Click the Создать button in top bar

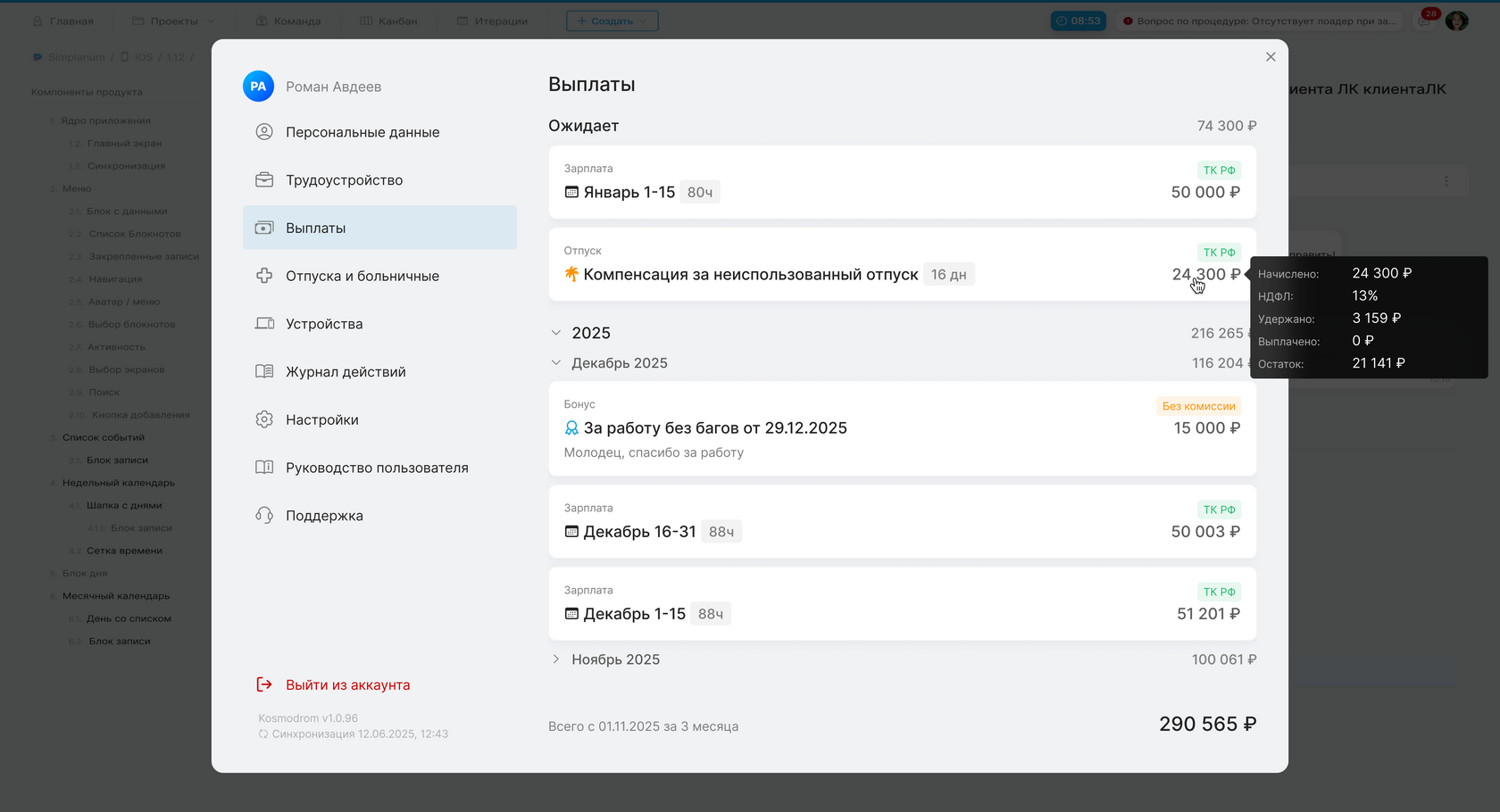pos(612,21)
